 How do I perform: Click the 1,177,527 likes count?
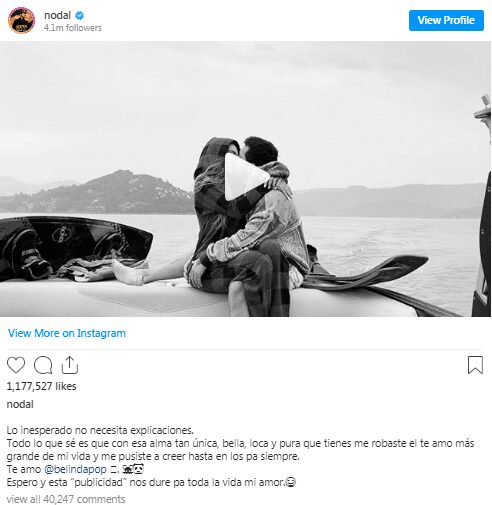click(x=41, y=386)
